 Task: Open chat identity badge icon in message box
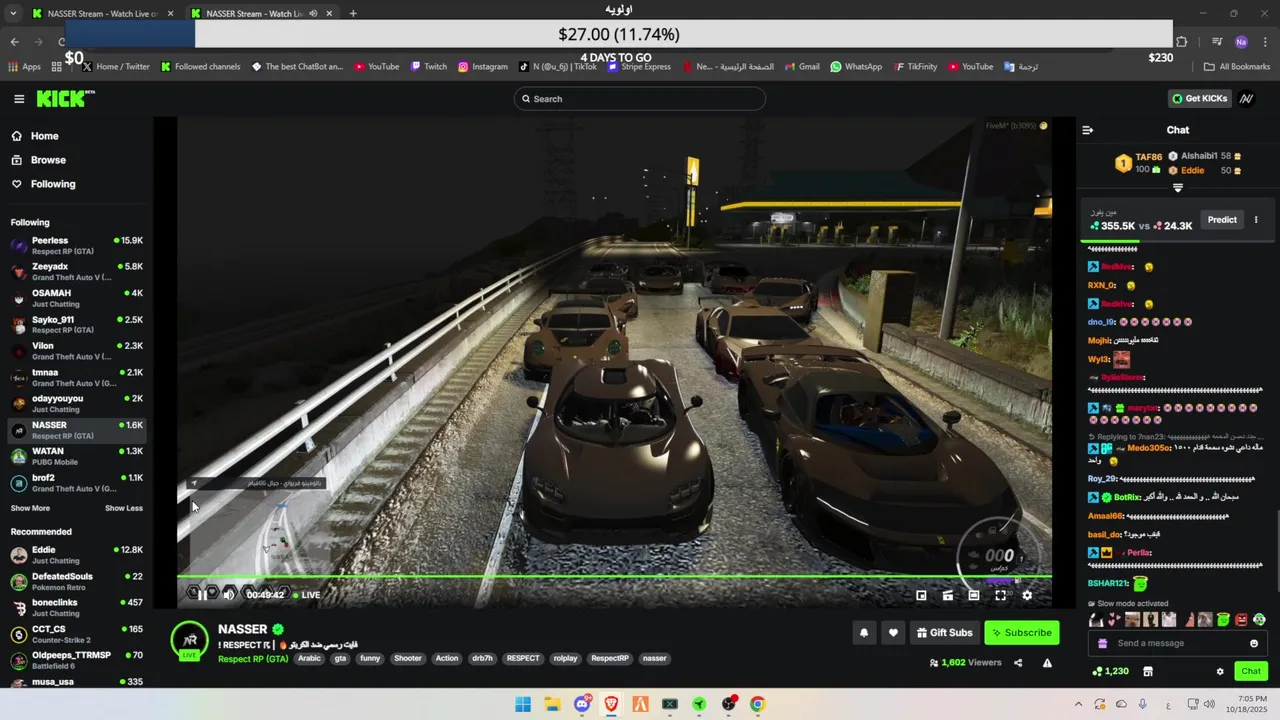(1103, 643)
